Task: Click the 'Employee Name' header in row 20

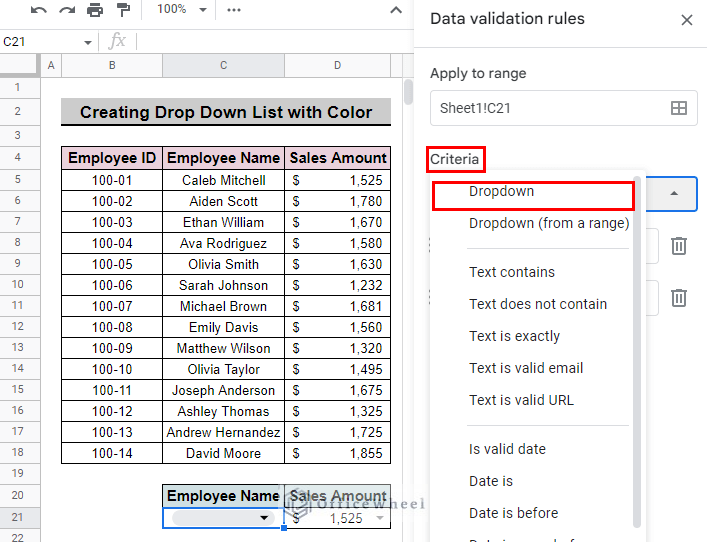Action: coord(223,496)
